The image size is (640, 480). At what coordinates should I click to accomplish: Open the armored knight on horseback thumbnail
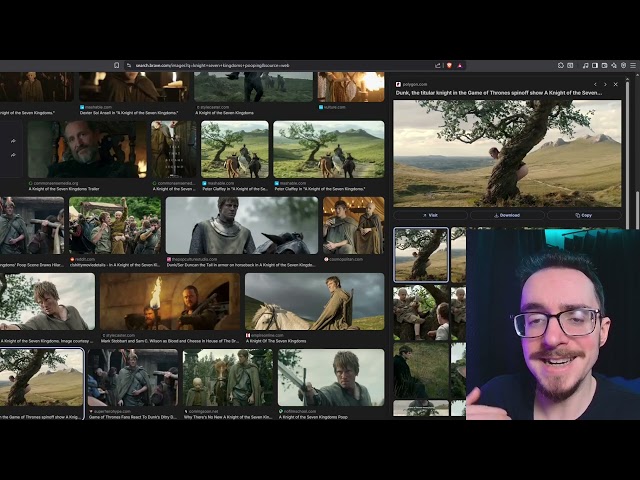click(242, 225)
